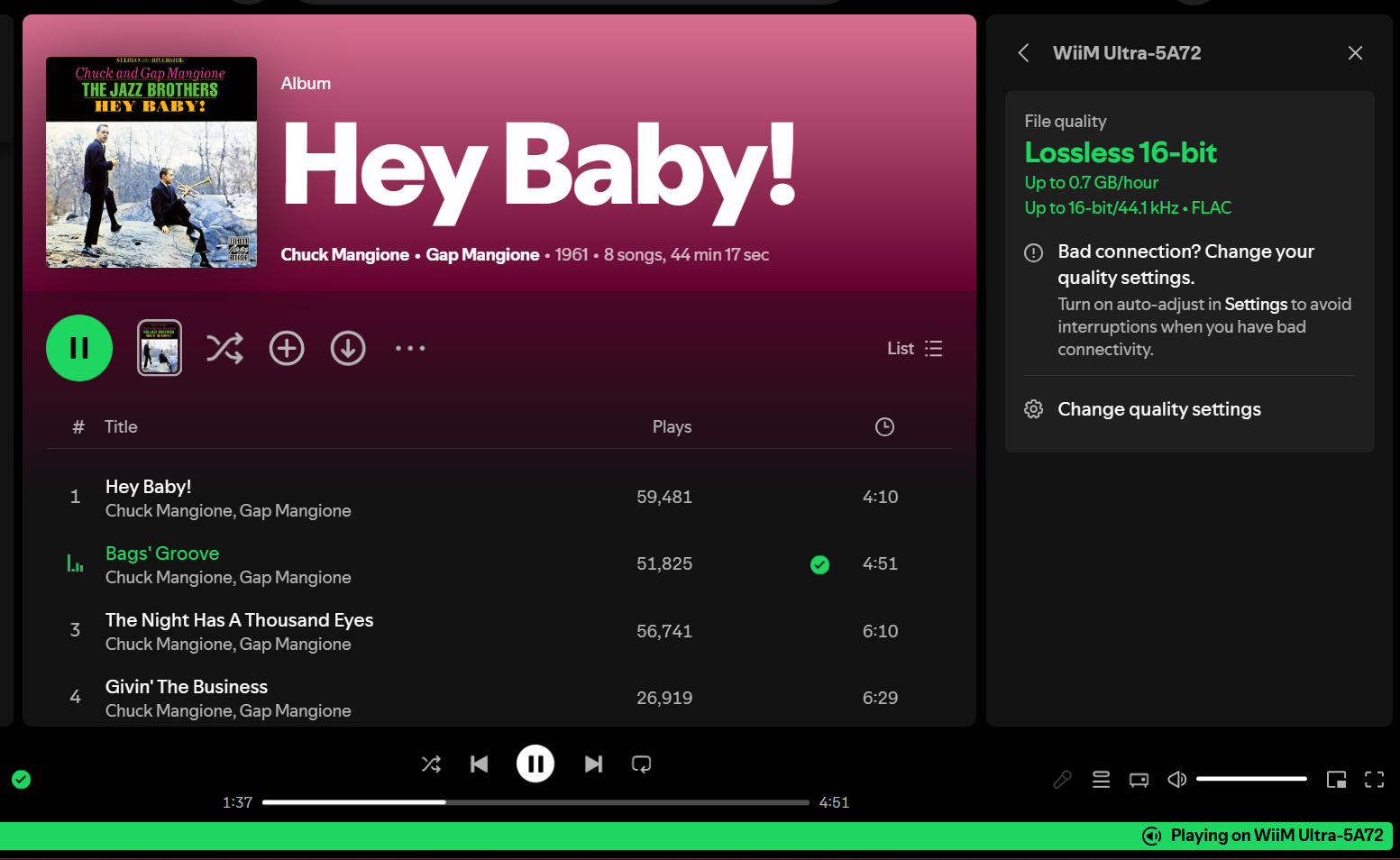The height and width of the screenshot is (860, 1400).
Task: Toggle the saved checkmark in the bottom-left player
Action: coord(22,780)
